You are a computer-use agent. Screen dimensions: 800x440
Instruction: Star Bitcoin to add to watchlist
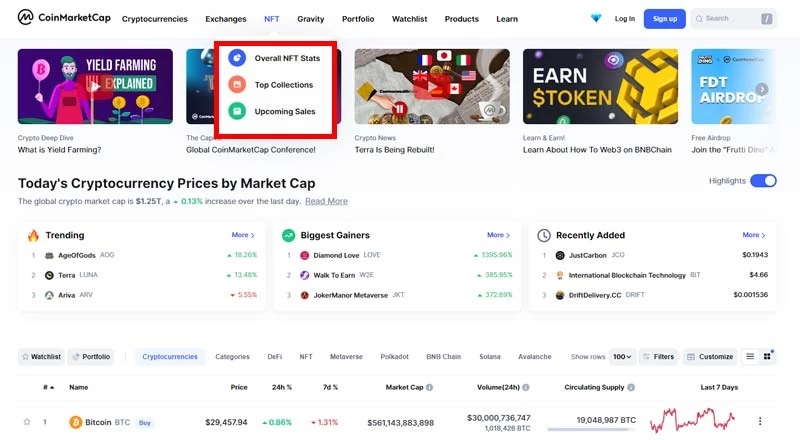coord(27,422)
